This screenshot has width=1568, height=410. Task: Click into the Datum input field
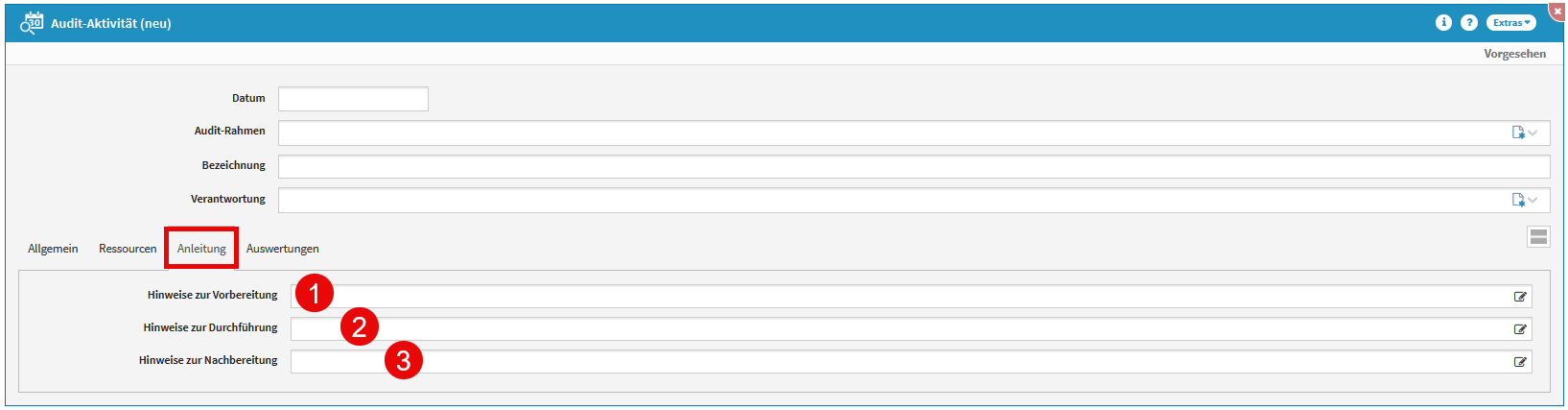[x=353, y=99]
